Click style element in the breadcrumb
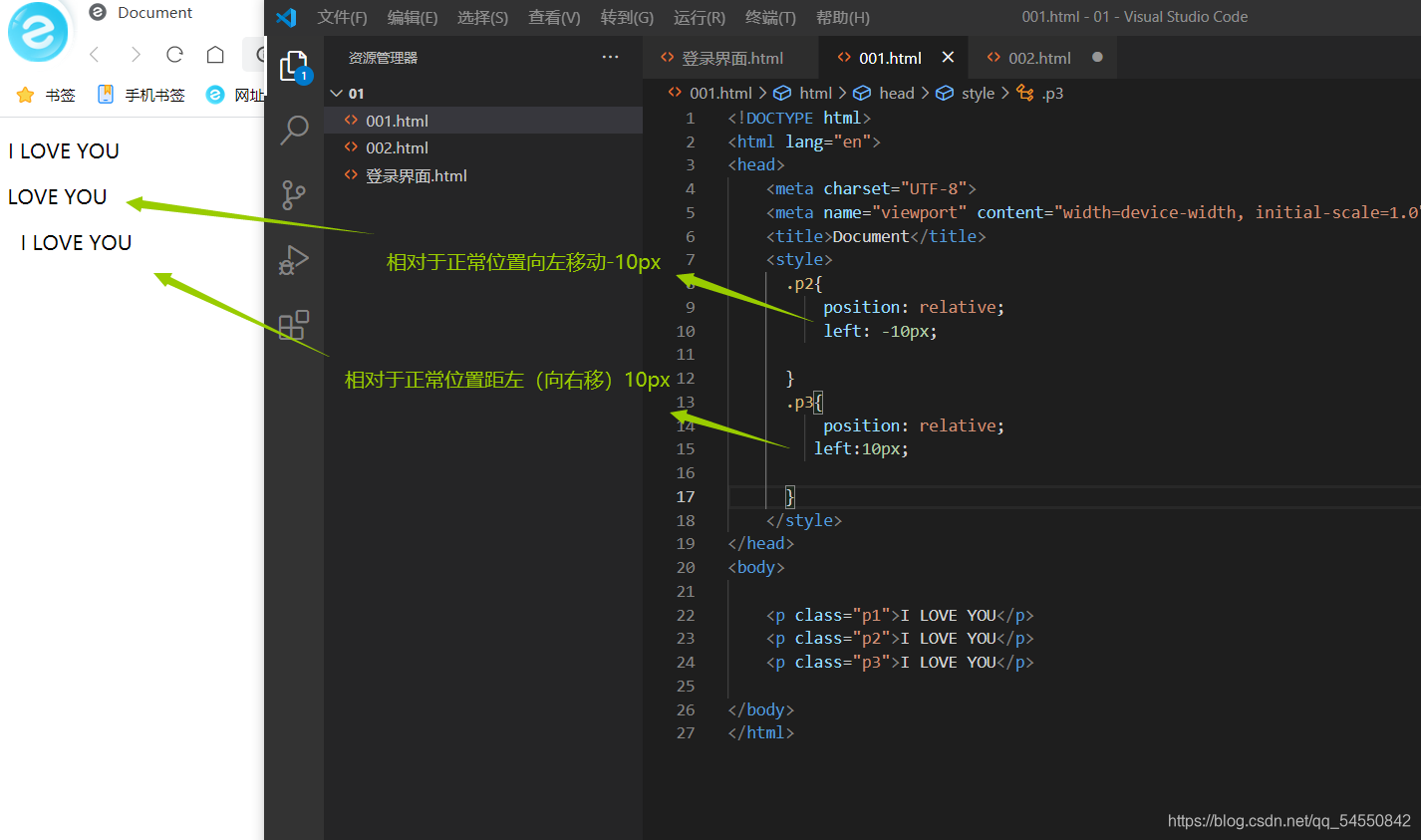The width and height of the screenshot is (1421, 840). tap(967, 93)
